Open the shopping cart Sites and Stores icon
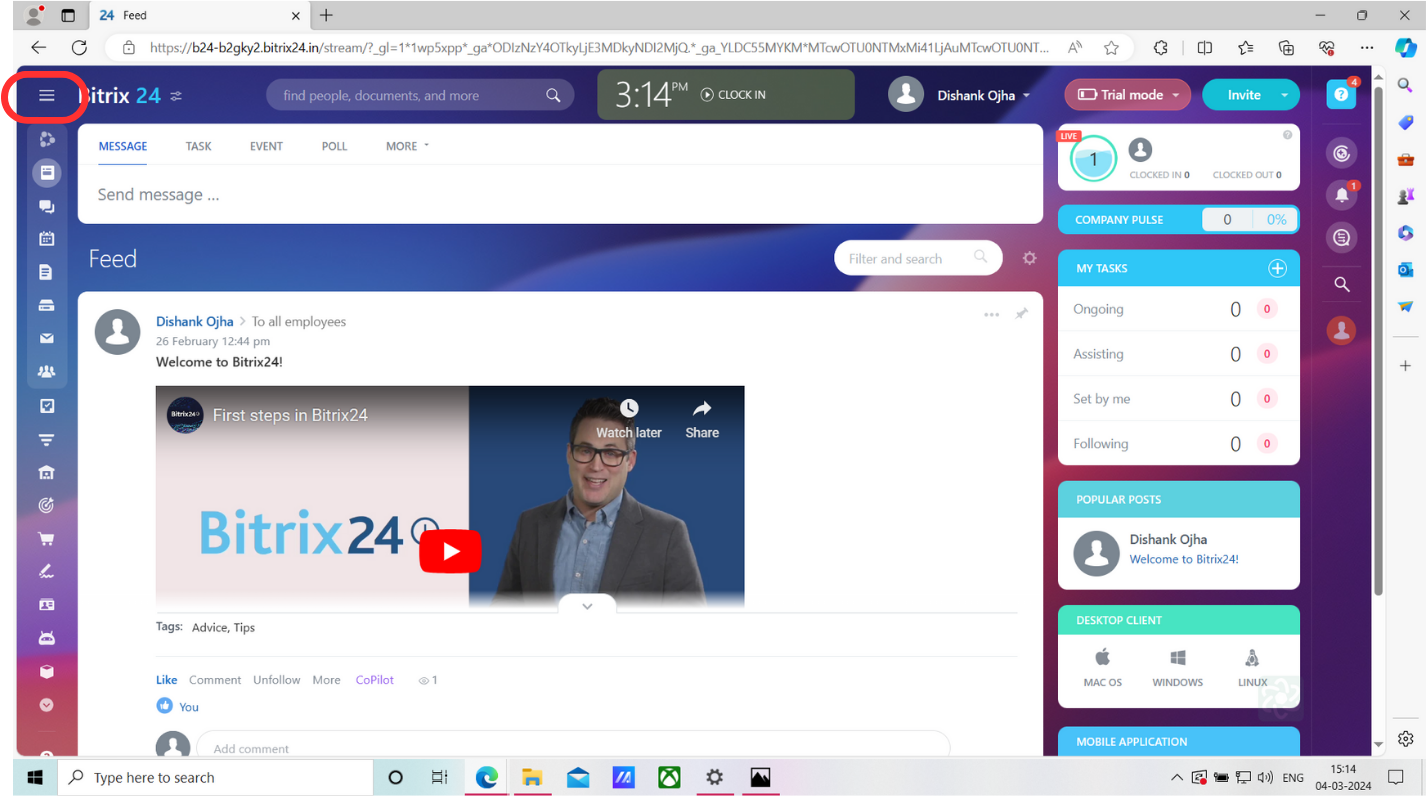This screenshot has height=796, width=1426. click(x=46, y=538)
